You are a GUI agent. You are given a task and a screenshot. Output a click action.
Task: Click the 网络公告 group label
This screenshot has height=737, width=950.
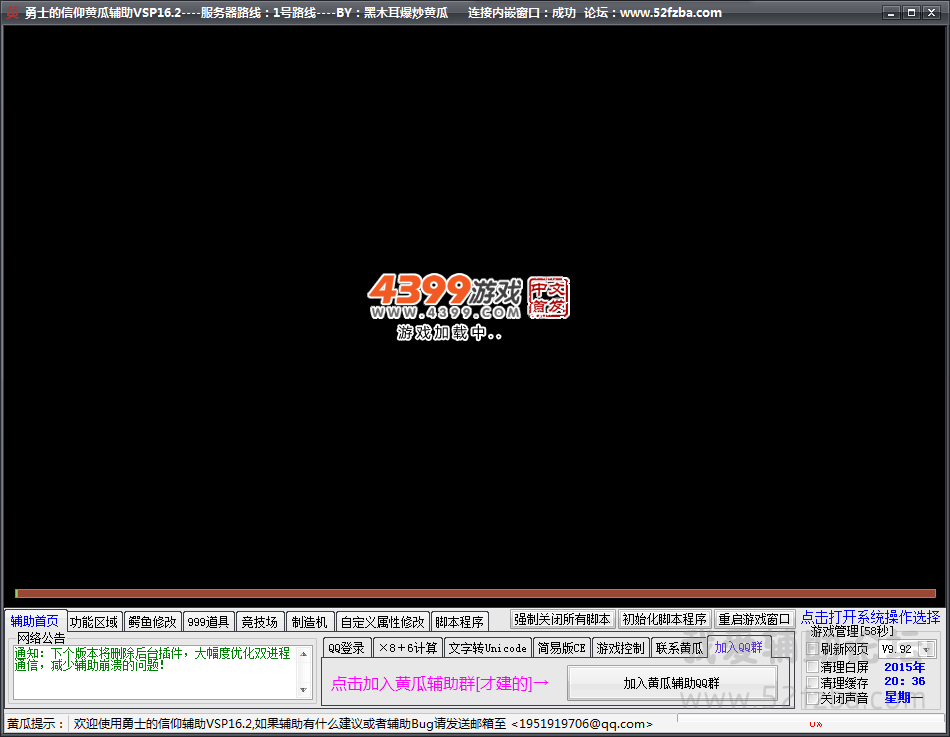coord(41,638)
